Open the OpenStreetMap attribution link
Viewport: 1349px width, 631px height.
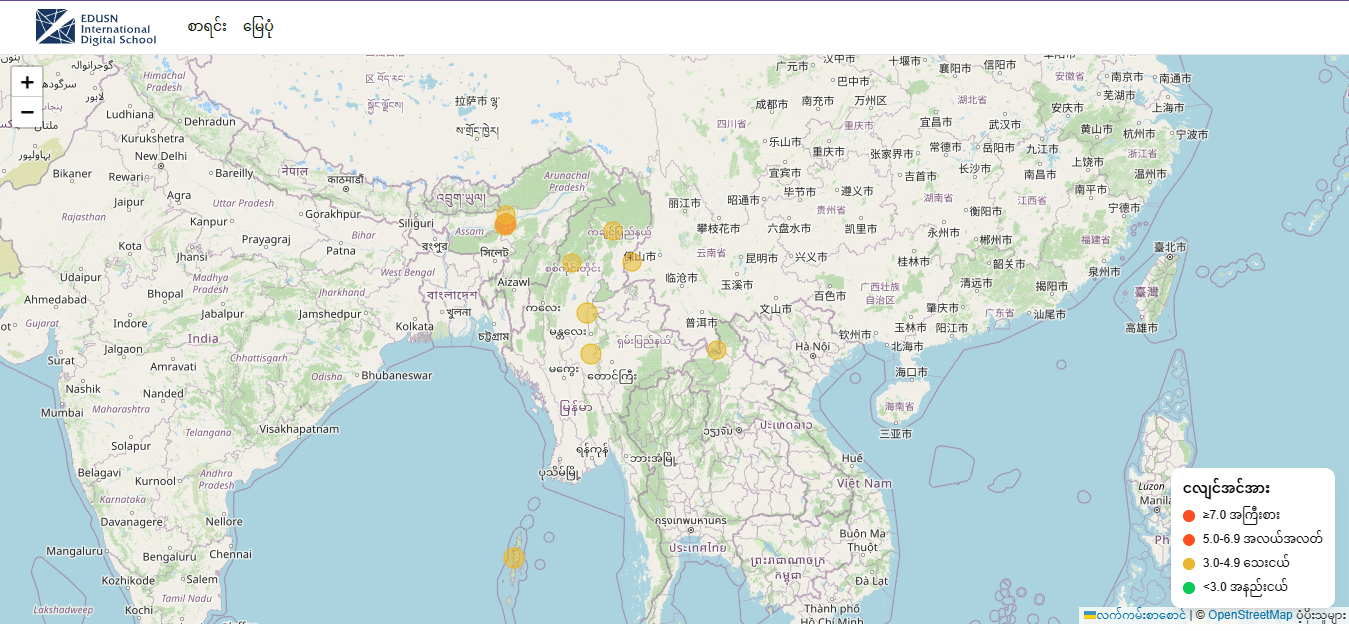(1250, 615)
